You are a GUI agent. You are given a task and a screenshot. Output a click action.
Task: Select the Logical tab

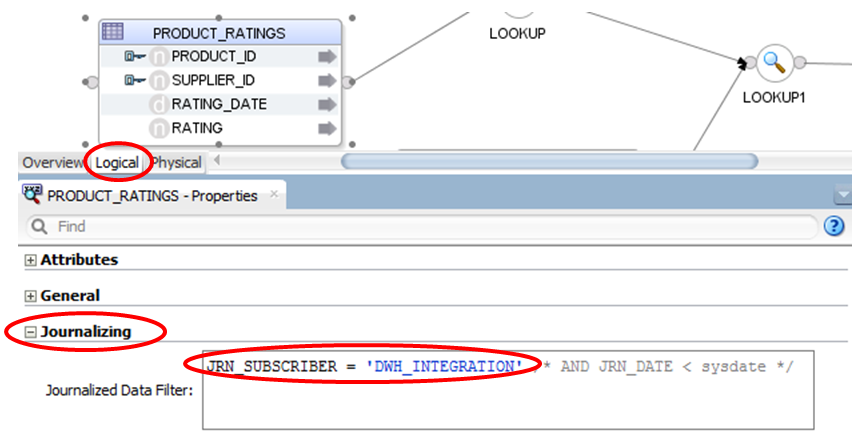(117, 162)
